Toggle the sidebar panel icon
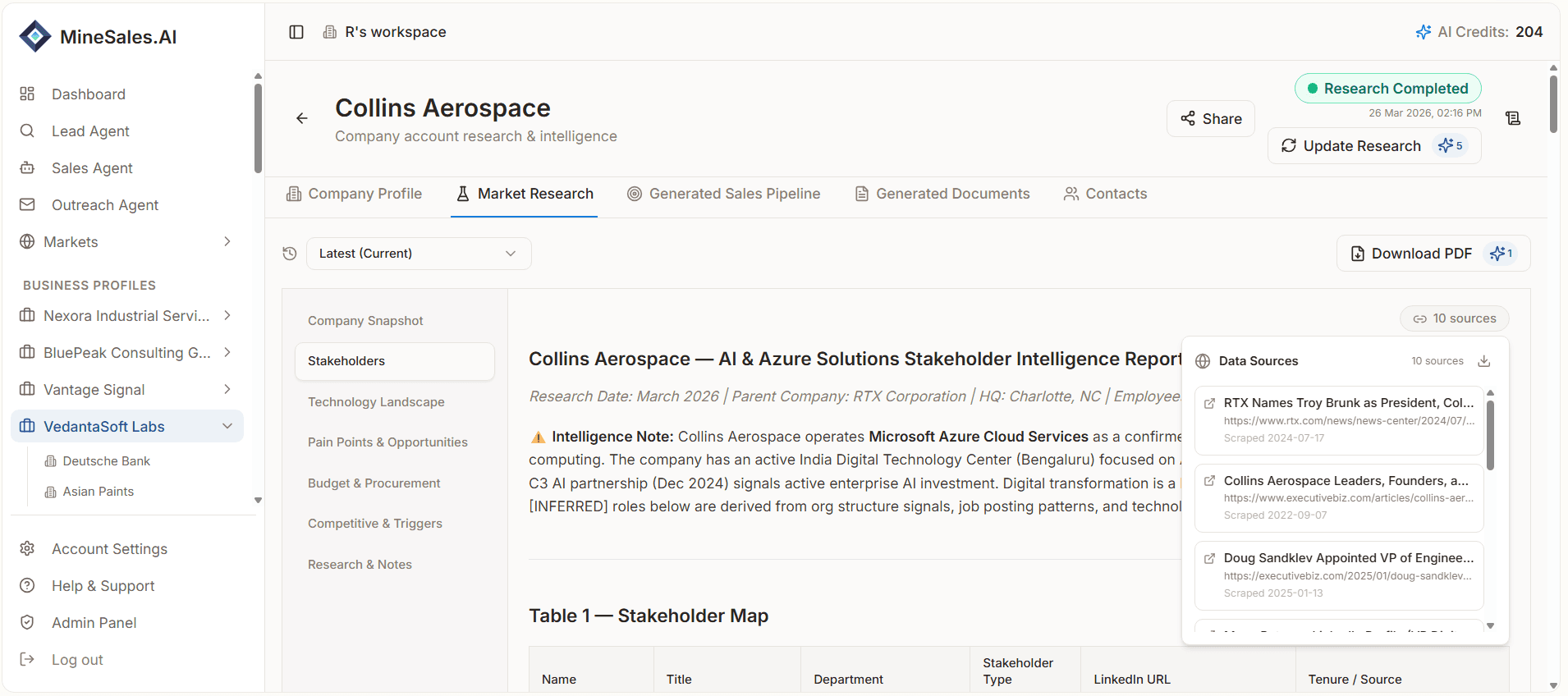The image size is (1568, 696). coord(296,32)
